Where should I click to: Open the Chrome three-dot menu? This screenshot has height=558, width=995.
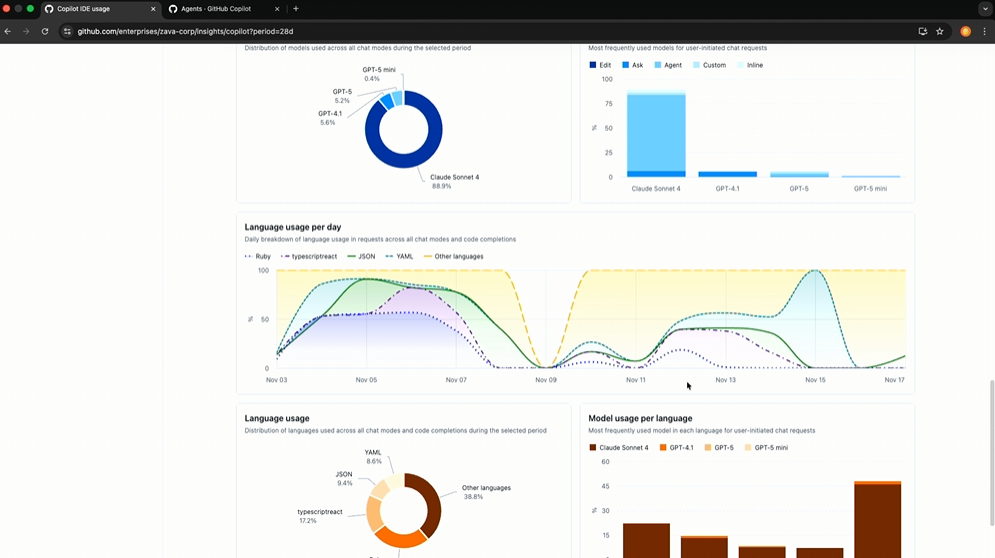(984, 31)
